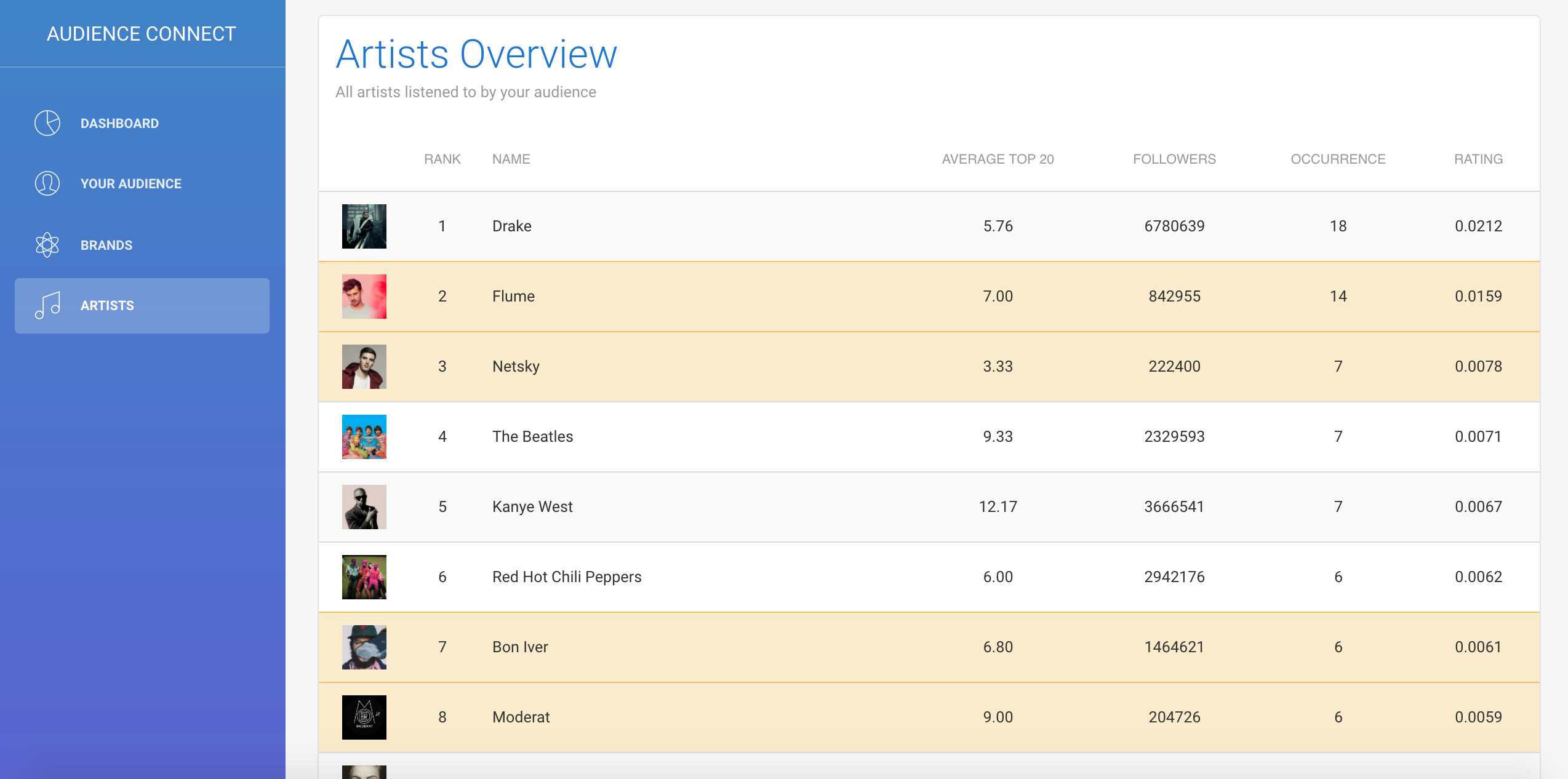Select the Kanye West row name

[532, 507]
